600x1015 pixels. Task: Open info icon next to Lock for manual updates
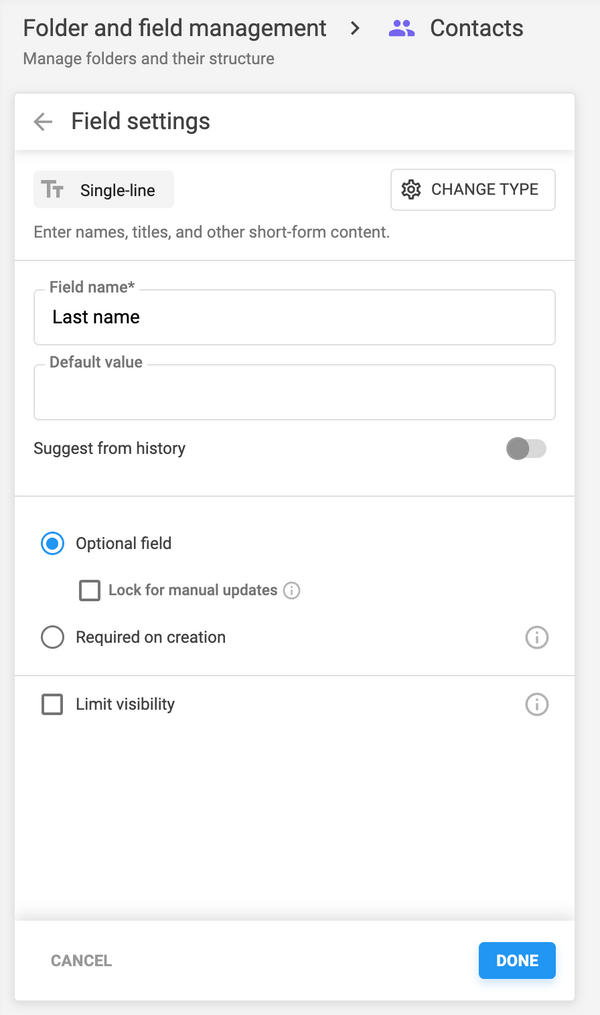pos(292,591)
